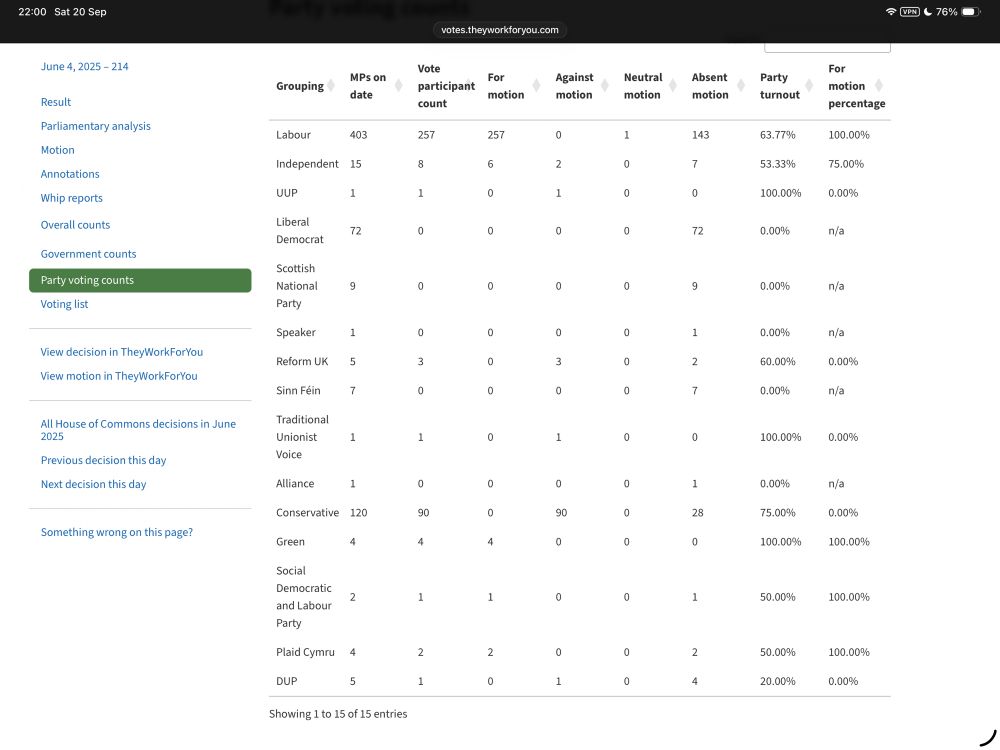Sort by Neutral motion arrows
Image resolution: width=1000 pixels, height=750 pixels.
click(x=672, y=85)
